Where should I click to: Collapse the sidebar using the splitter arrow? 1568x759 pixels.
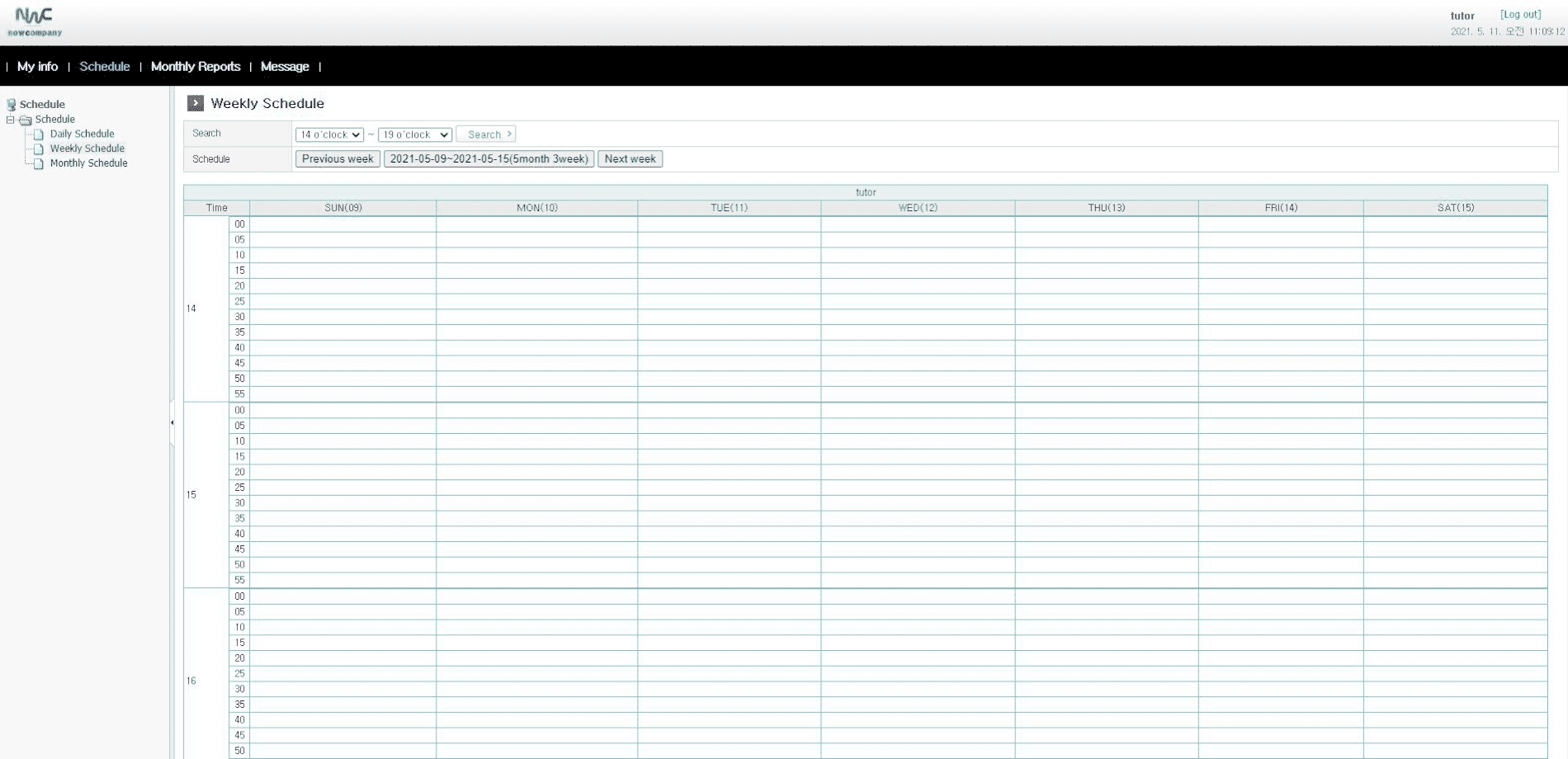click(172, 422)
